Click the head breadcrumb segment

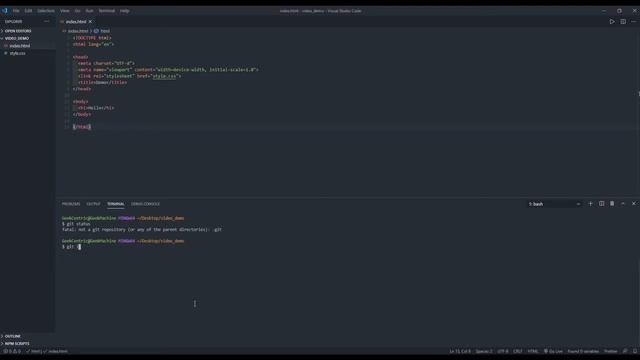pyautogui.click(x=105, y=31)
